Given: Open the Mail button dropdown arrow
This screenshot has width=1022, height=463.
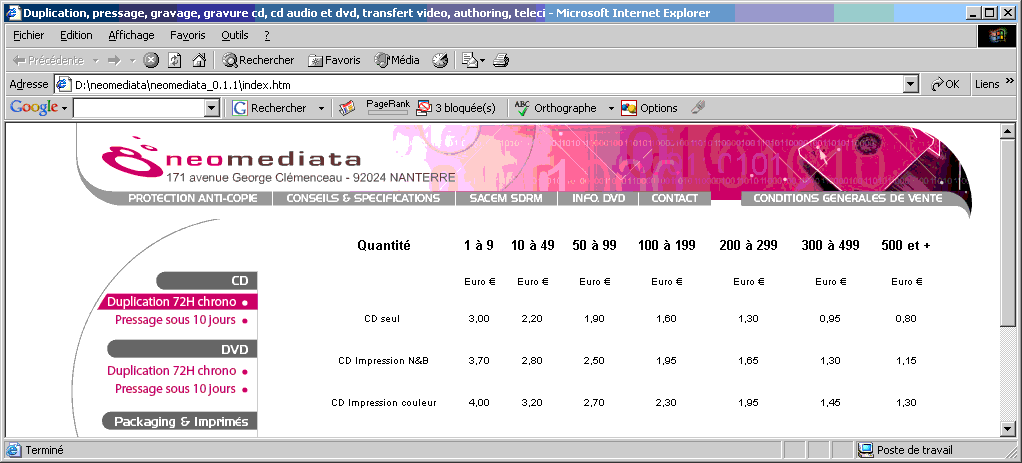Looking at the screenshot, I should 482,61.
